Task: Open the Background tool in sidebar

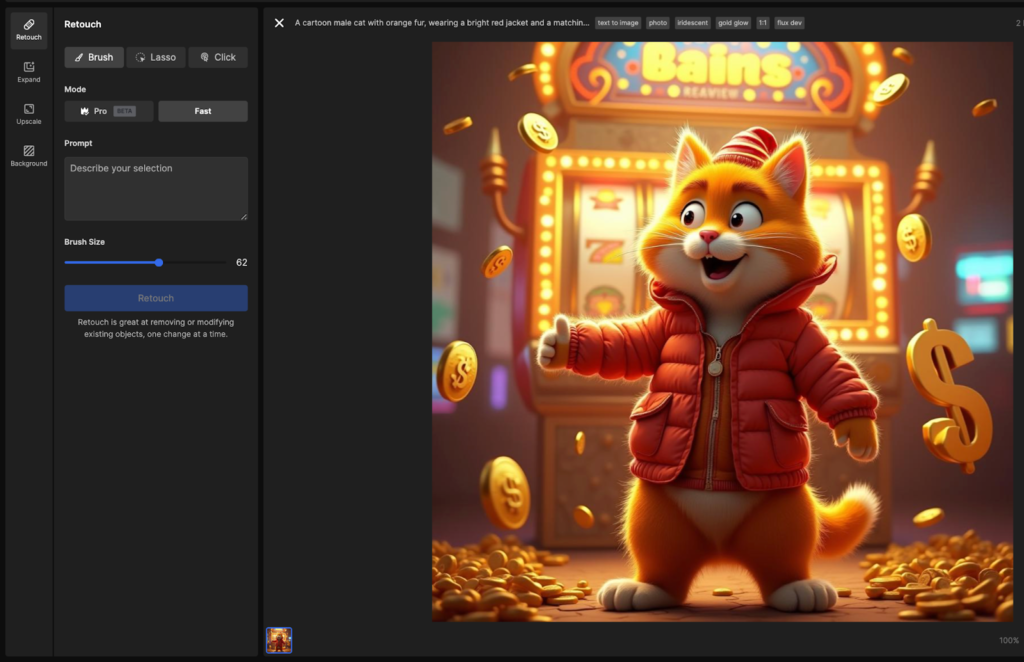Action: 29,155
